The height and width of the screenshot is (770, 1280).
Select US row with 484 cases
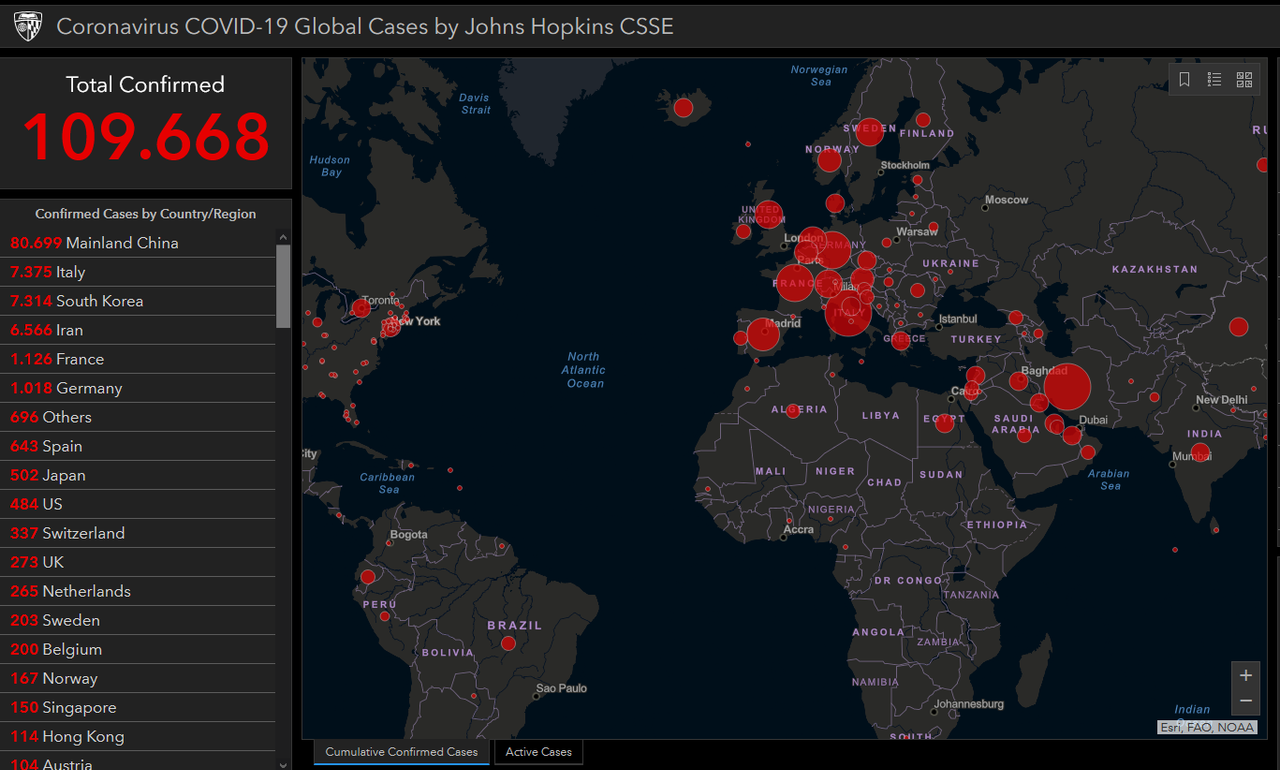[x=138, y=504]
